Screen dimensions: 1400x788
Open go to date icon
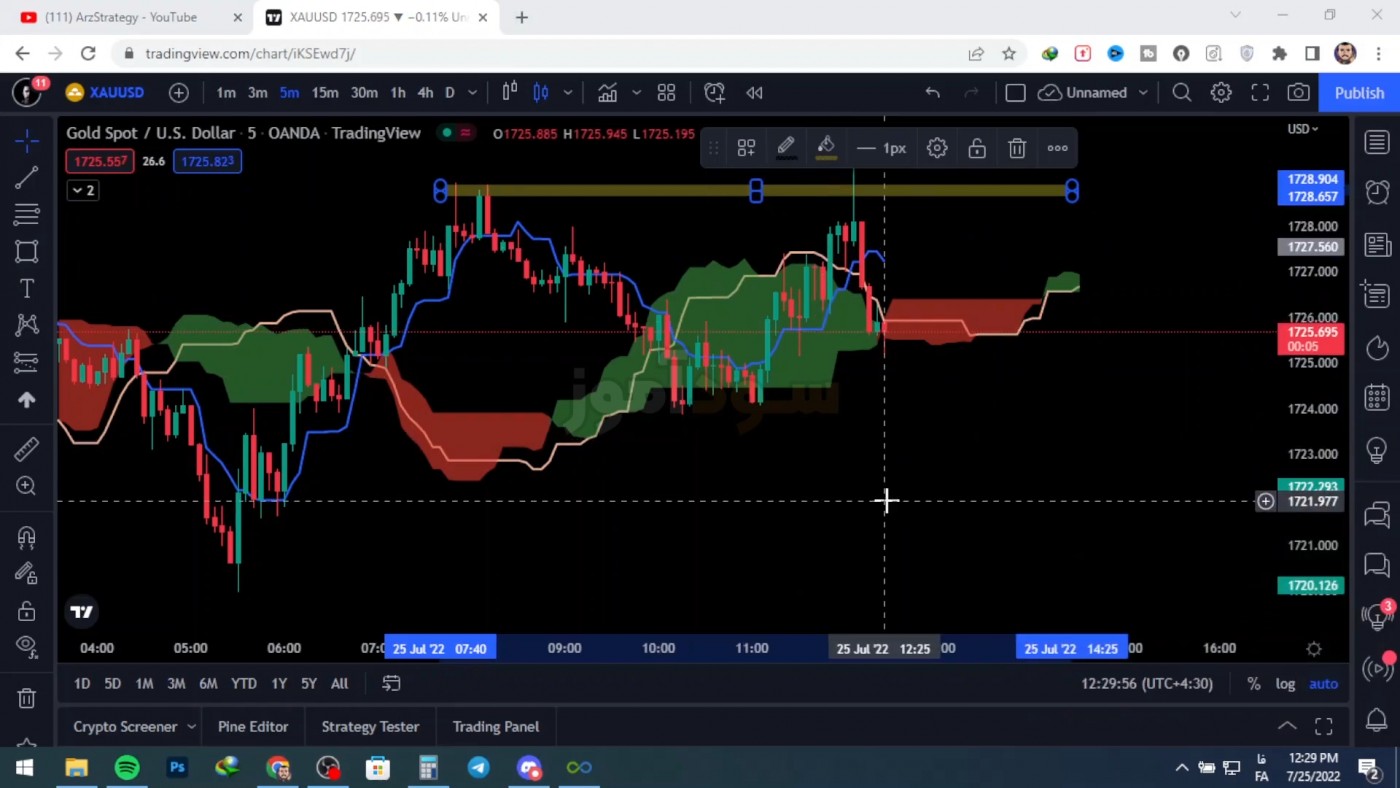tap(391, 683)
